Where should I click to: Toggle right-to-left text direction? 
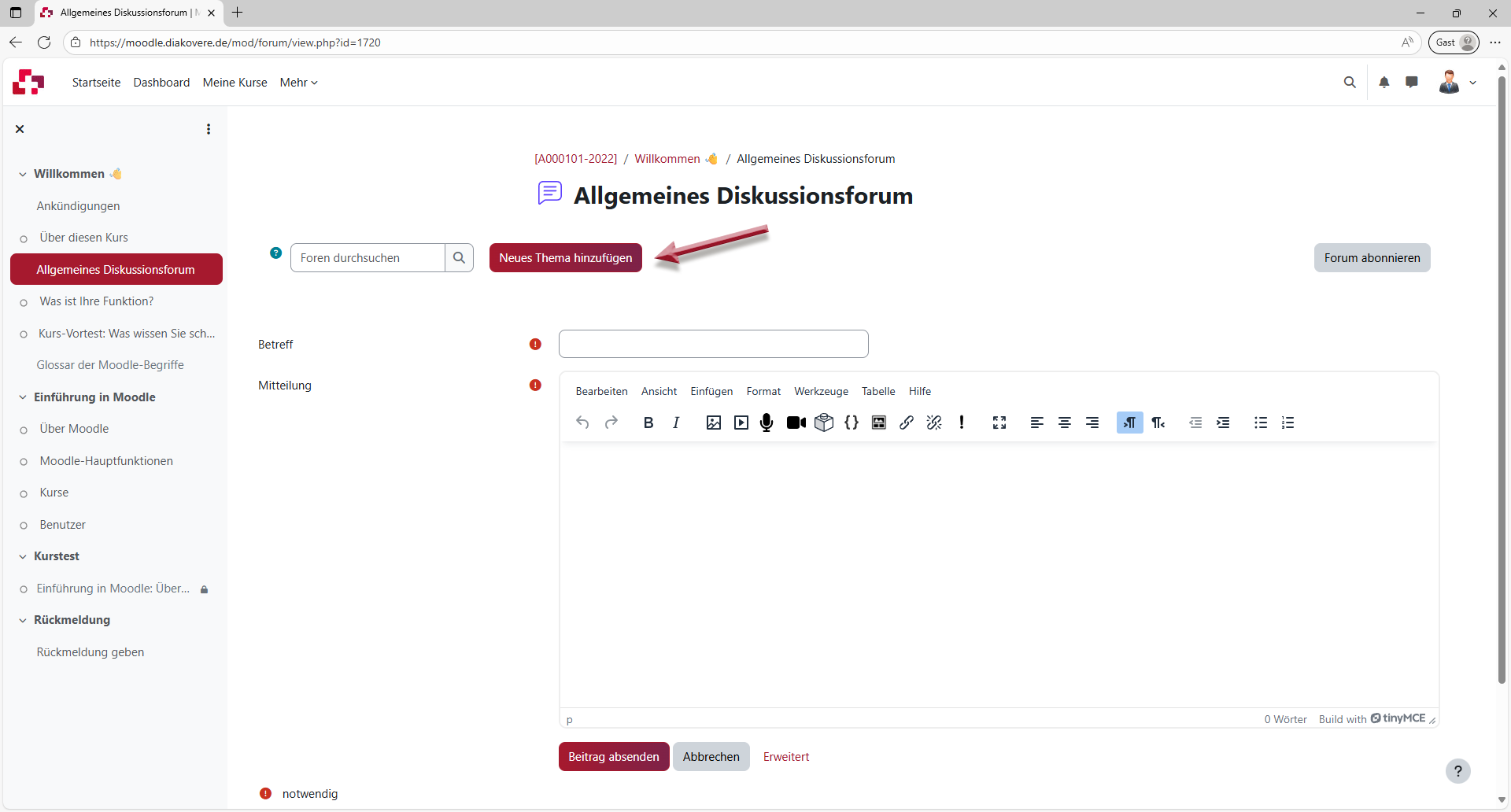tap(1158, 423)
